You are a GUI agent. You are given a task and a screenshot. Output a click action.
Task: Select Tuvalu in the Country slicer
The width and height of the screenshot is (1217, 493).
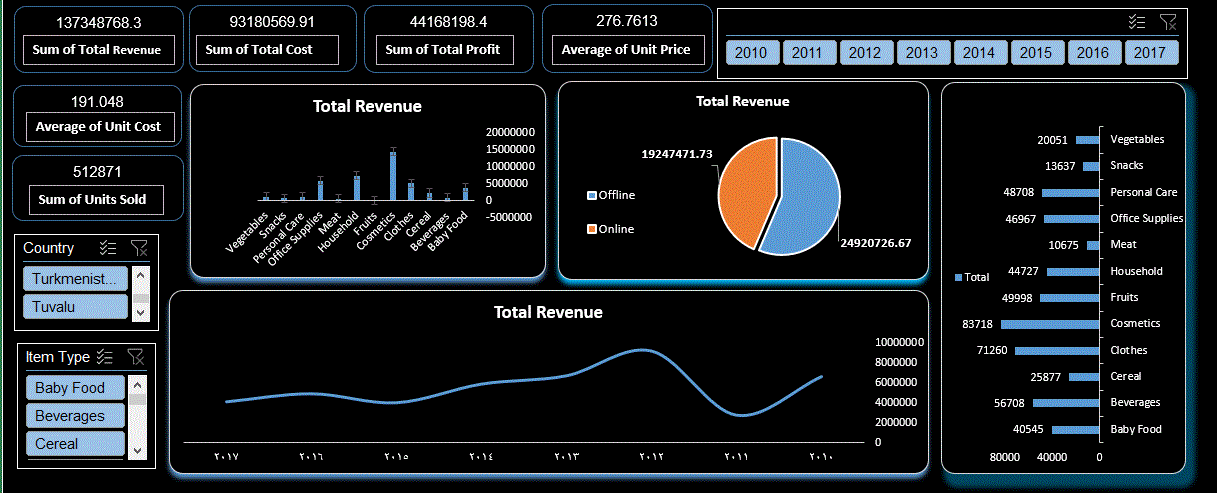(x=76, y=307)
